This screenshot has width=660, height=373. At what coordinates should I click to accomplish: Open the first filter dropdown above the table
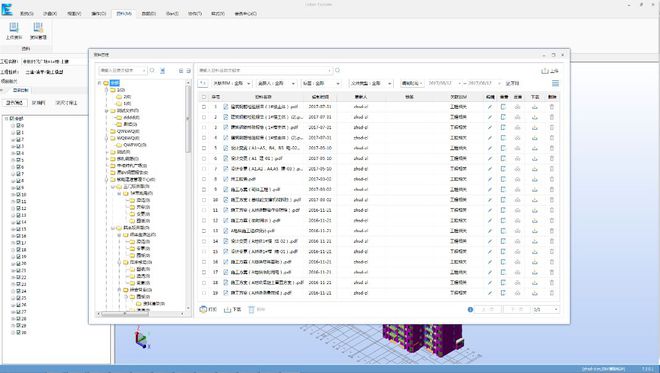(231, 83)
